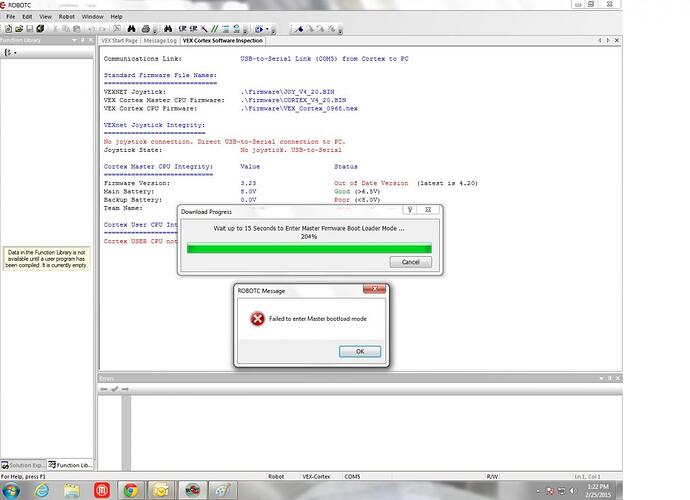Open the {$ dropdown in Function Library
The image size is (690, 500).
(x=11, y=52)
